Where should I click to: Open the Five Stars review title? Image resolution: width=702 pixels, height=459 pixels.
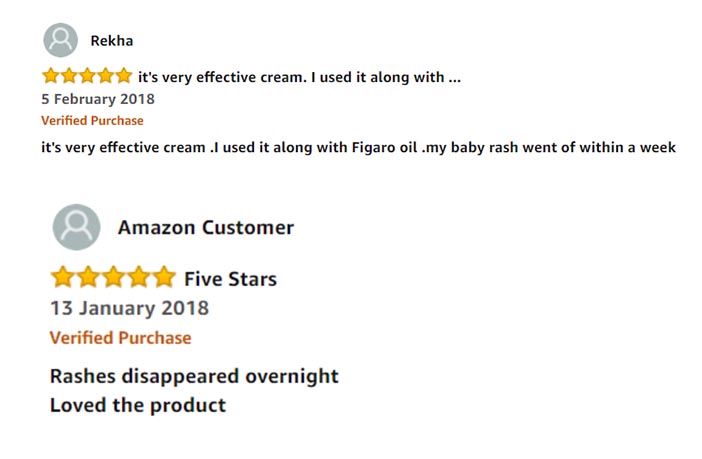(x=231, y=279)
